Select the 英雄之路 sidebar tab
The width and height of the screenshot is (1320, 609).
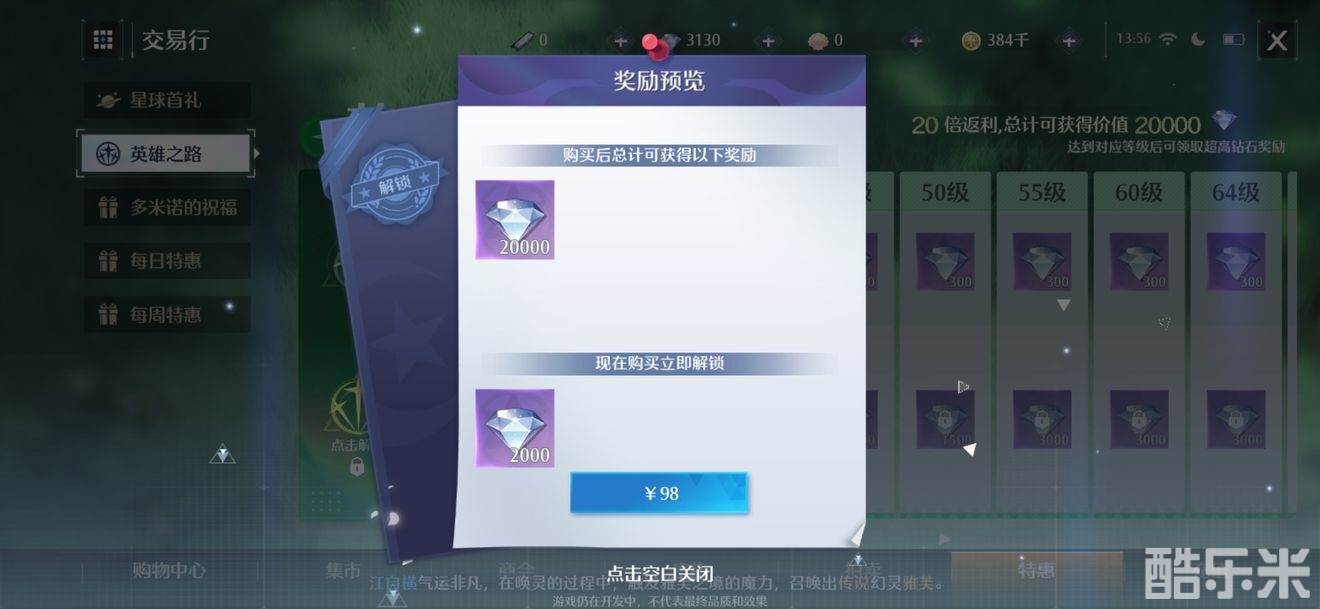pyautogui.click(x=166, y=154)
